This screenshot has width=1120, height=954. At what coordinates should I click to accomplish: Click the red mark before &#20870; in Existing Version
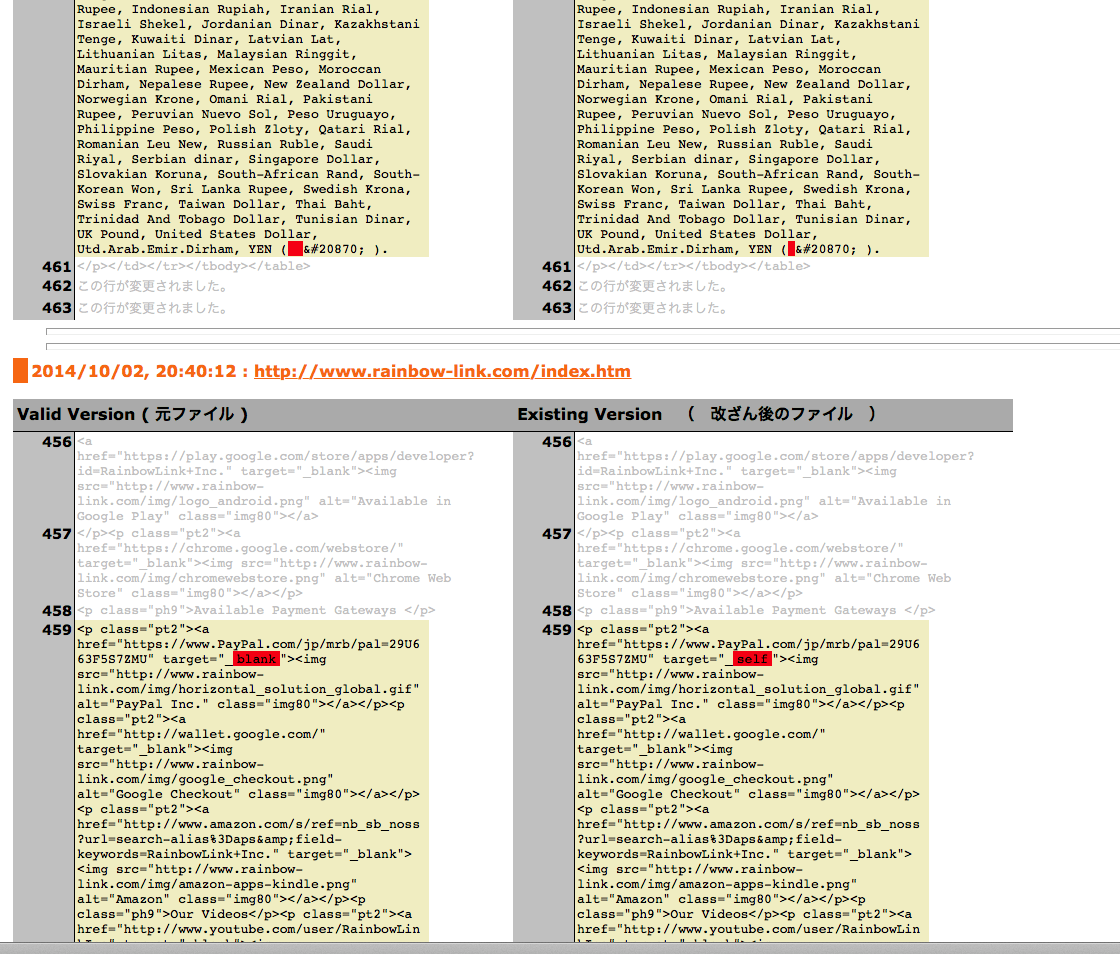coord(791,249)
